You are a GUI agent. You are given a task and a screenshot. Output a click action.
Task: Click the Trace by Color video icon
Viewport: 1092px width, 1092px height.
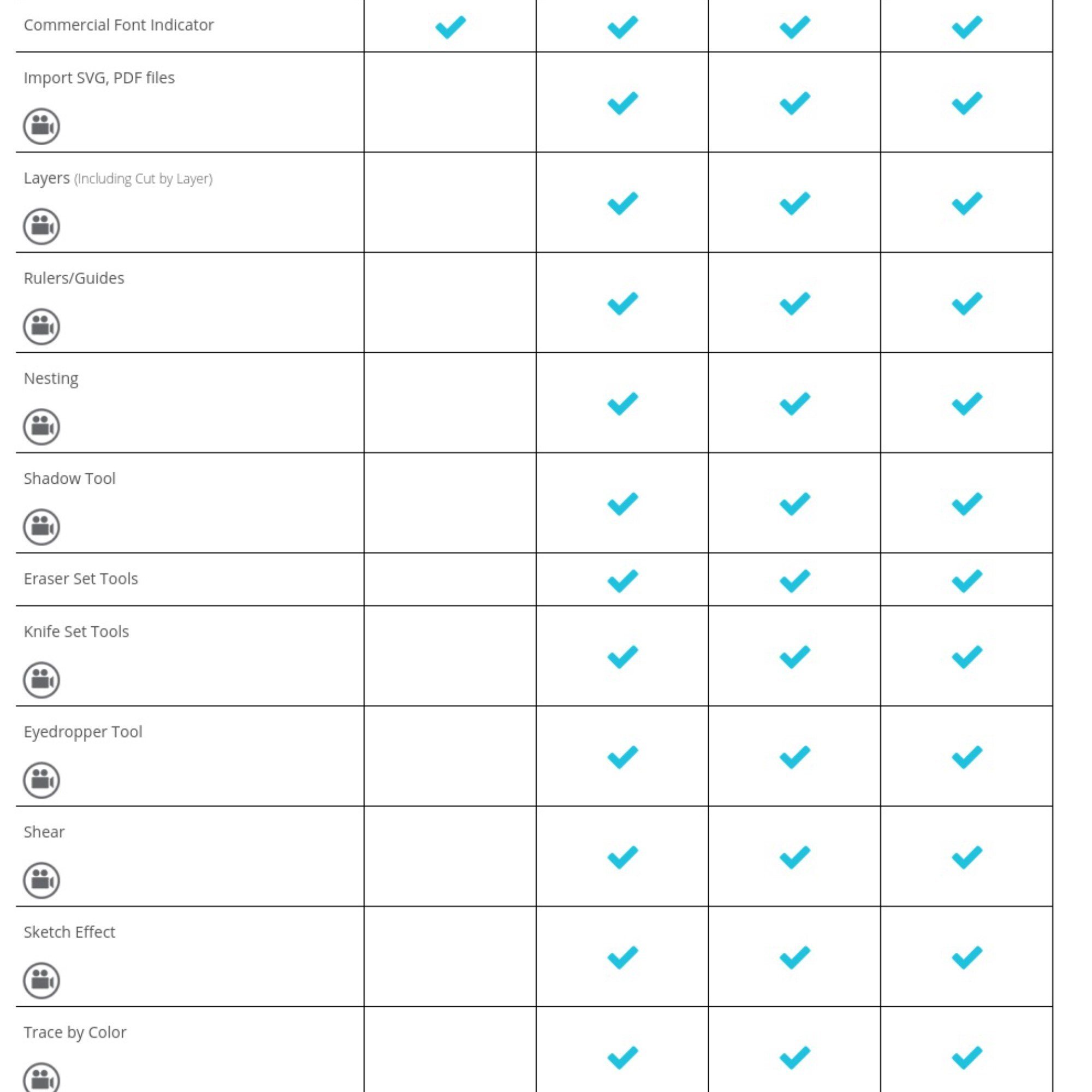click(x=41, y=1078)
